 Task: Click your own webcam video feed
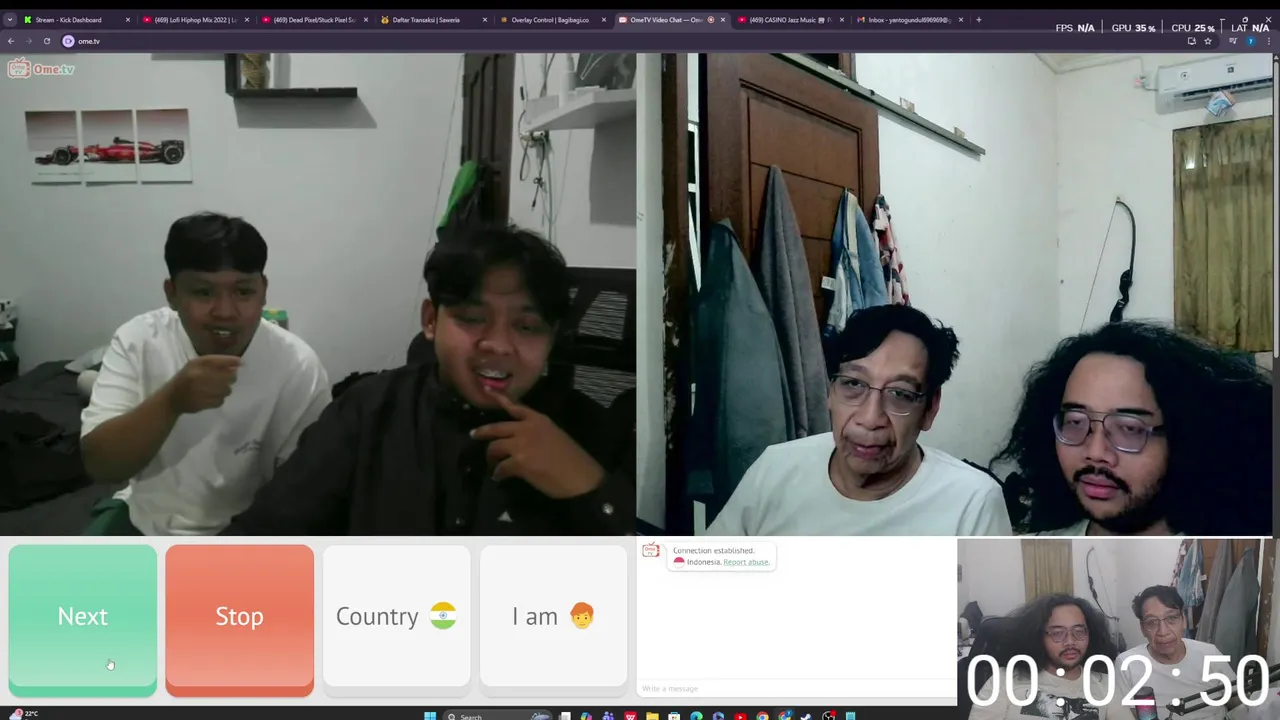[955, 295]
